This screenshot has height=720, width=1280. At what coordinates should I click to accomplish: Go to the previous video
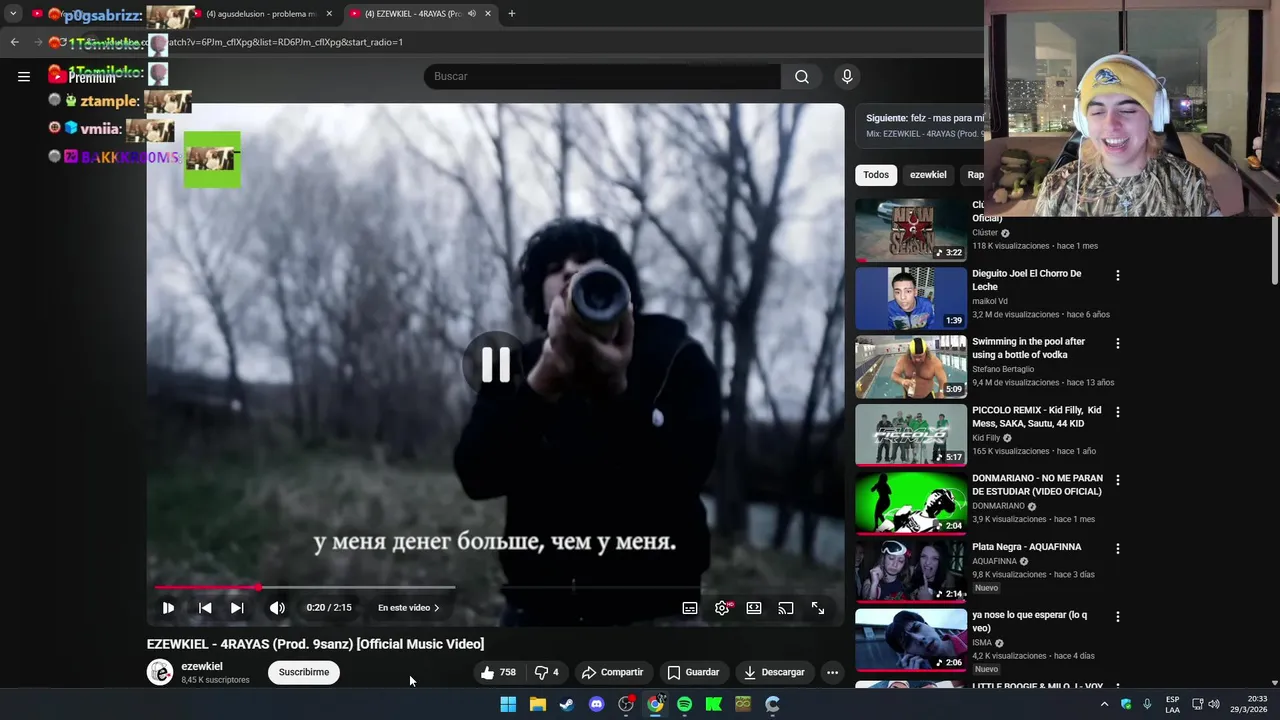click(x=205, y=608)
